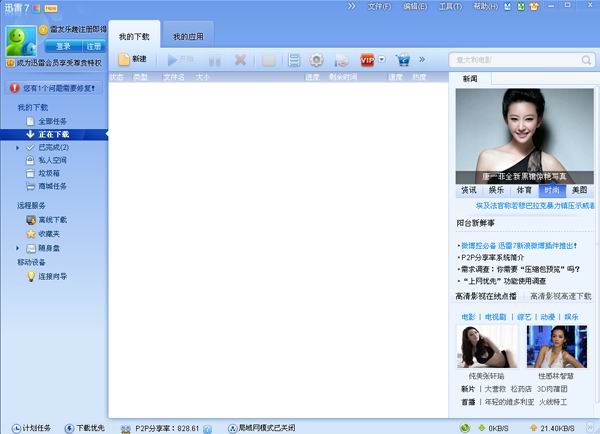Screen dimensions: 600x434
Task: Click the red VIP icon in toolbar
Action: click(366, 60)
